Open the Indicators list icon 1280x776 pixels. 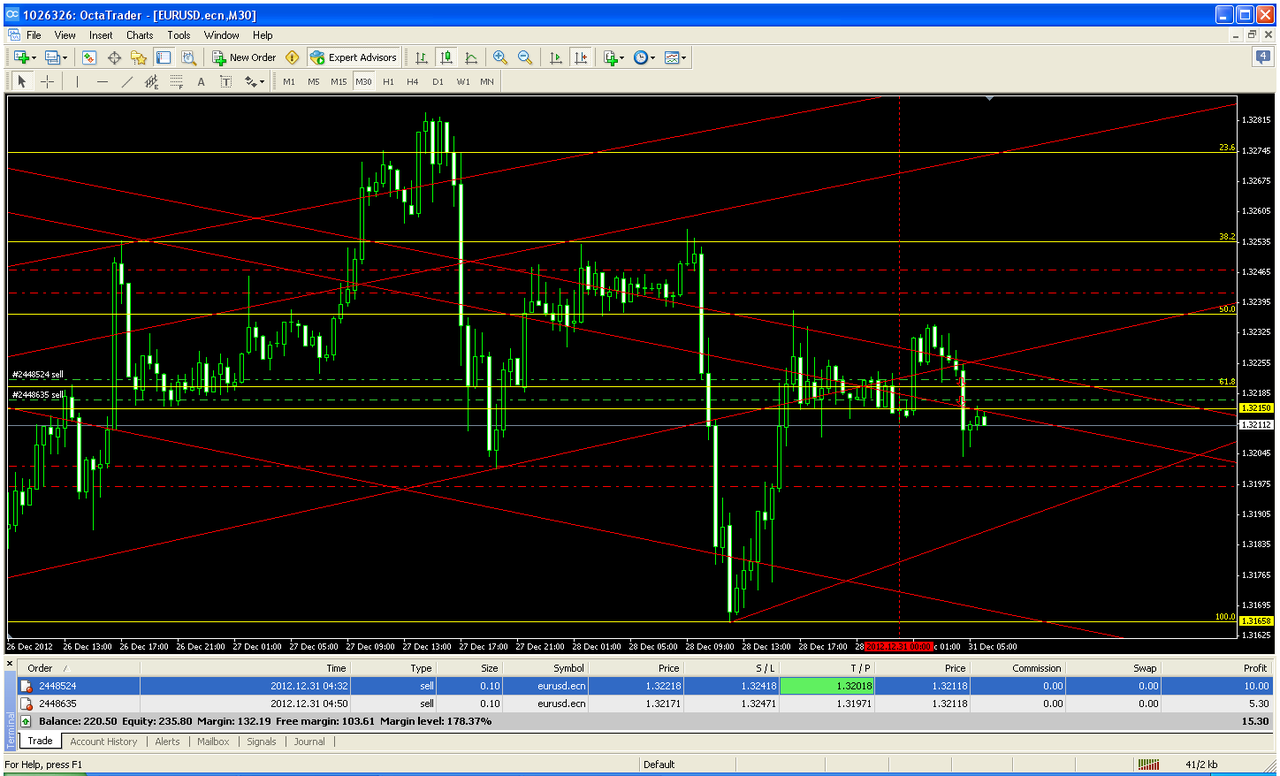pyautogui.click(x=610, y=57)
